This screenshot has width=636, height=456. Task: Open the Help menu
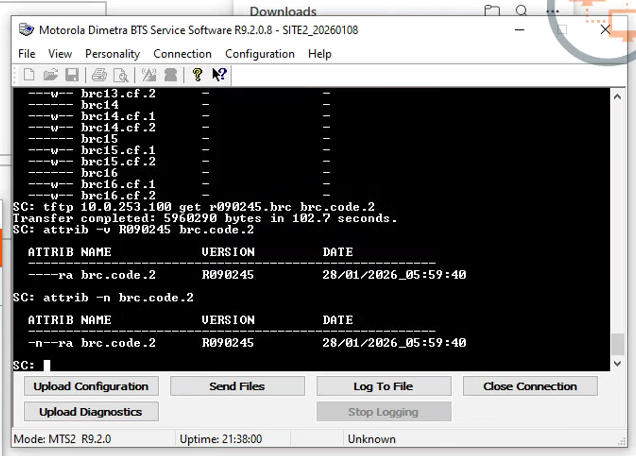pos(320,54)
